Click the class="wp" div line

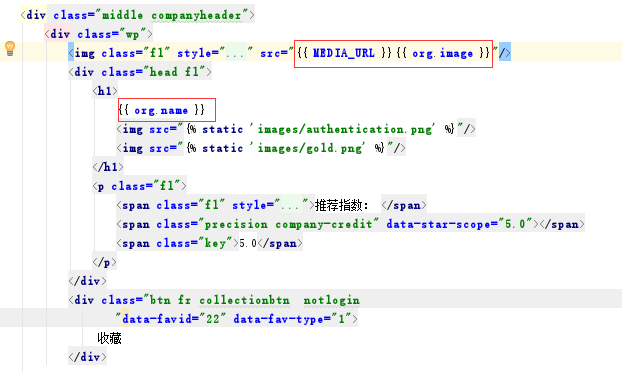coord(98,34)
